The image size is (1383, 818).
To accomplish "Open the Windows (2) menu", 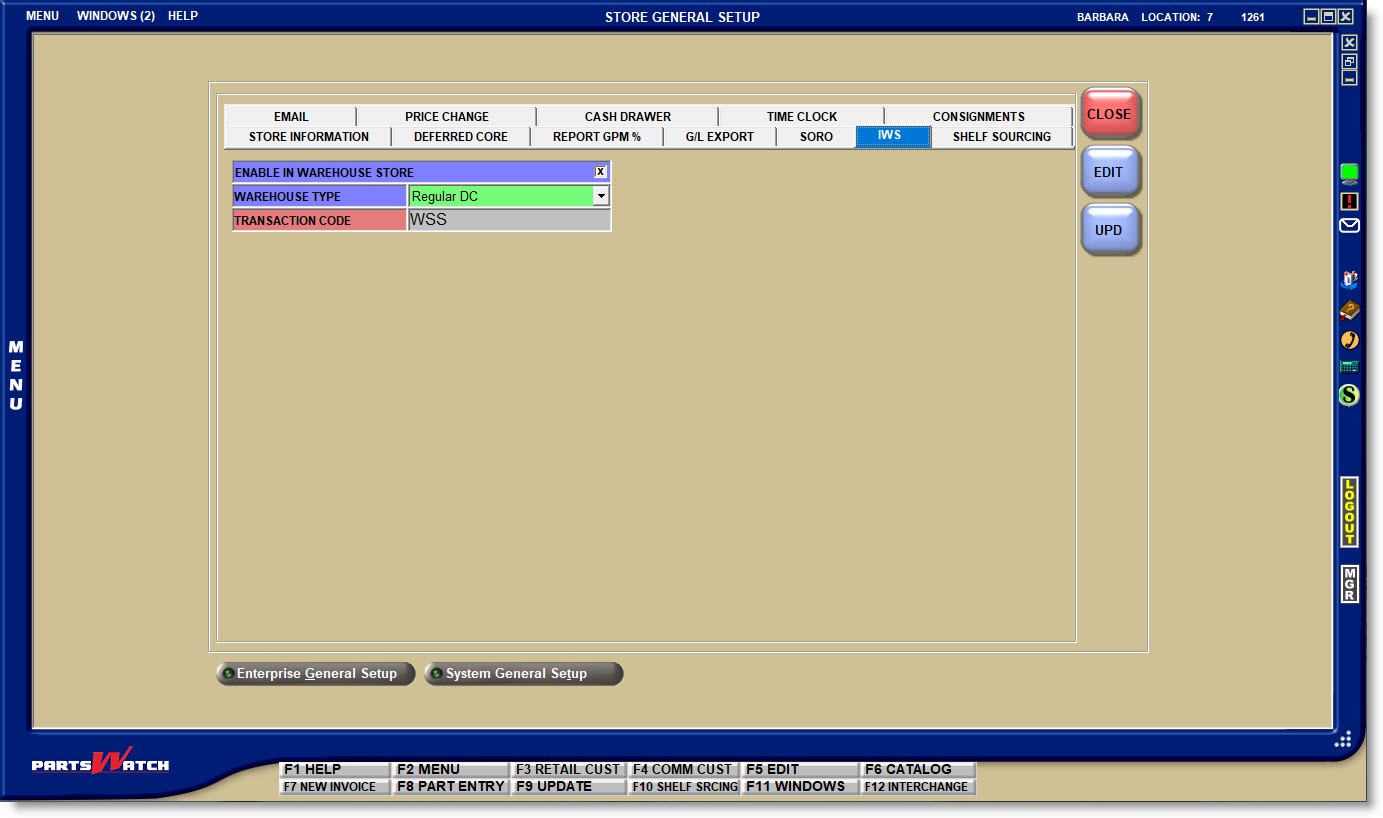I will point(113,15).
